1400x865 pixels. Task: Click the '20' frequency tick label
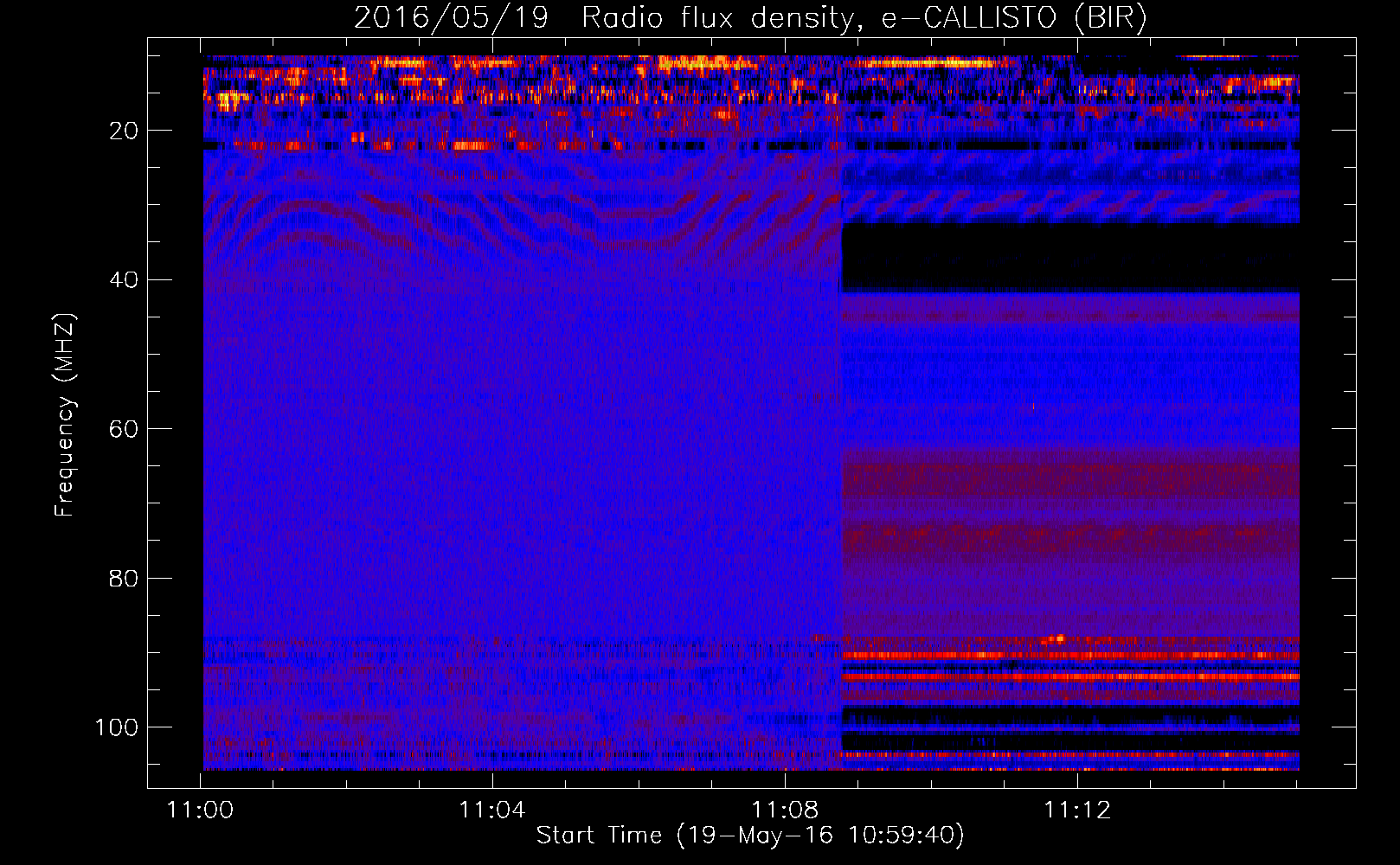[124, 131]
